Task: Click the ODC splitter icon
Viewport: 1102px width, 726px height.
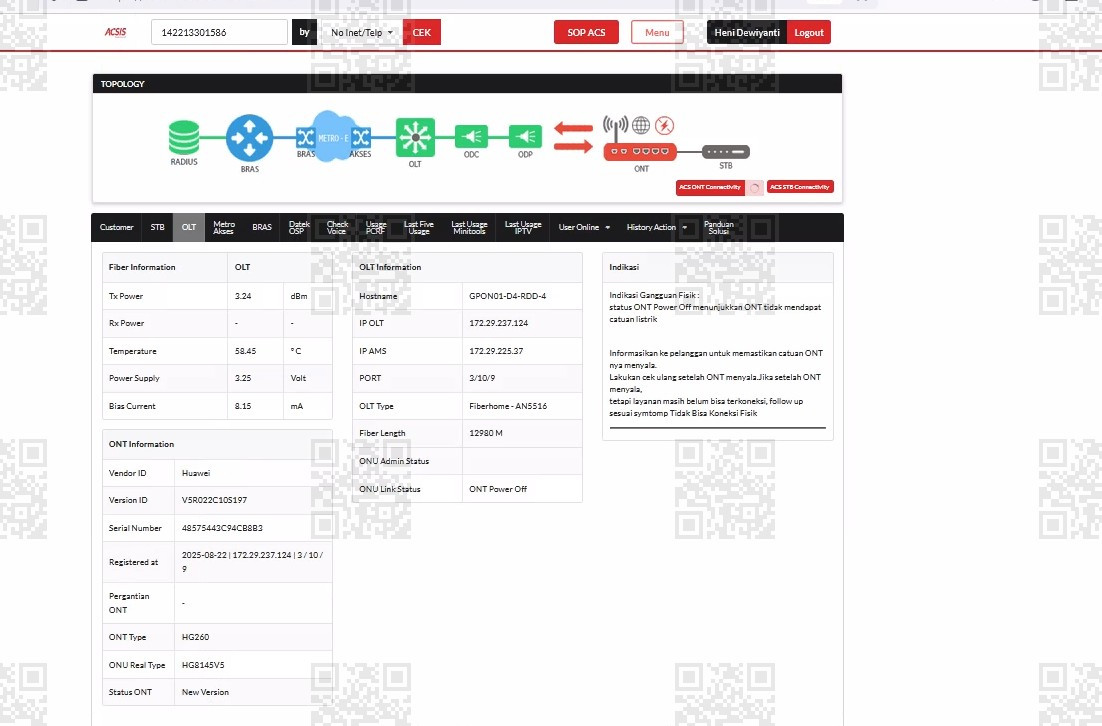Action: 472,136
